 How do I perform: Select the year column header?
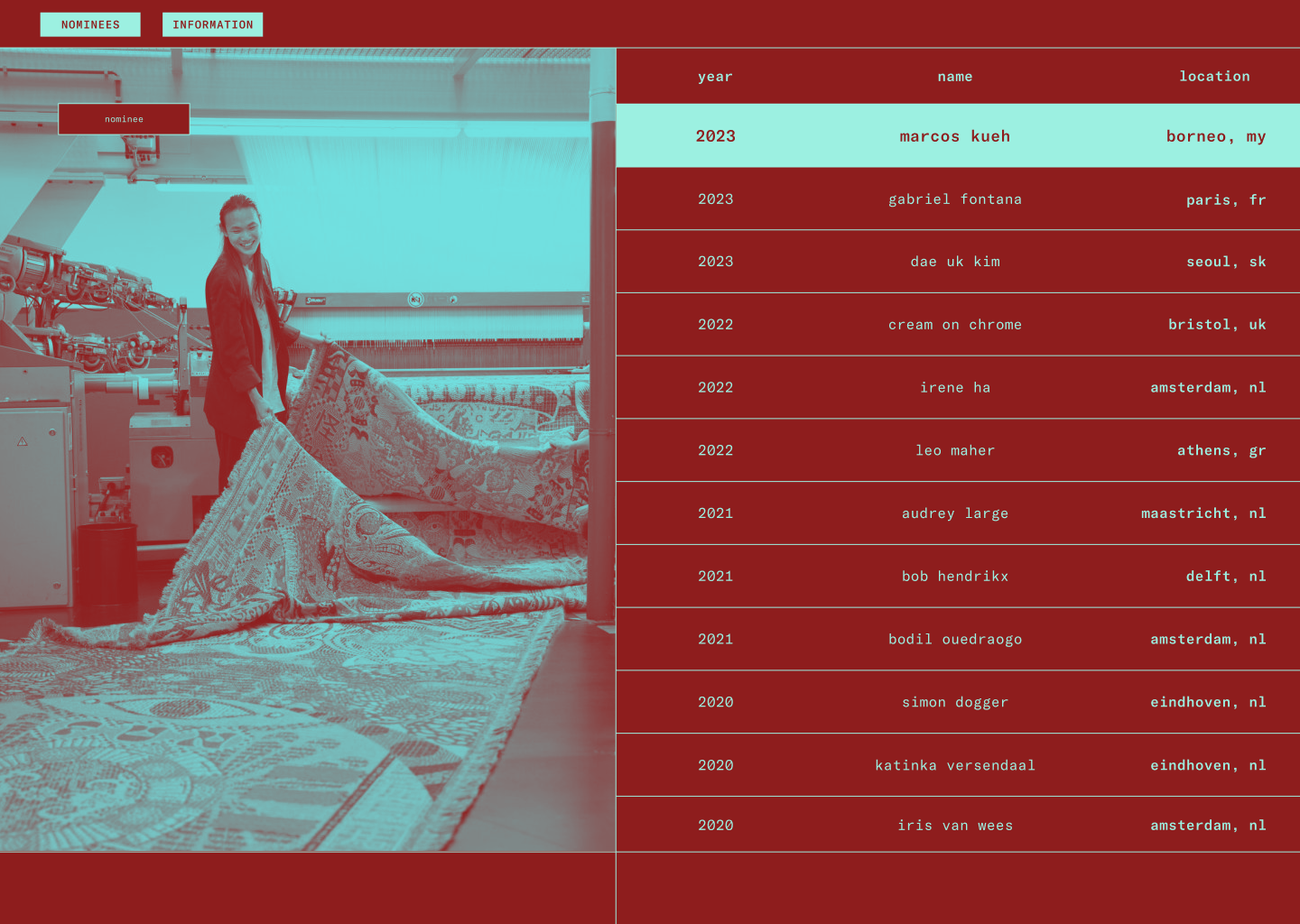coord(715,77)
